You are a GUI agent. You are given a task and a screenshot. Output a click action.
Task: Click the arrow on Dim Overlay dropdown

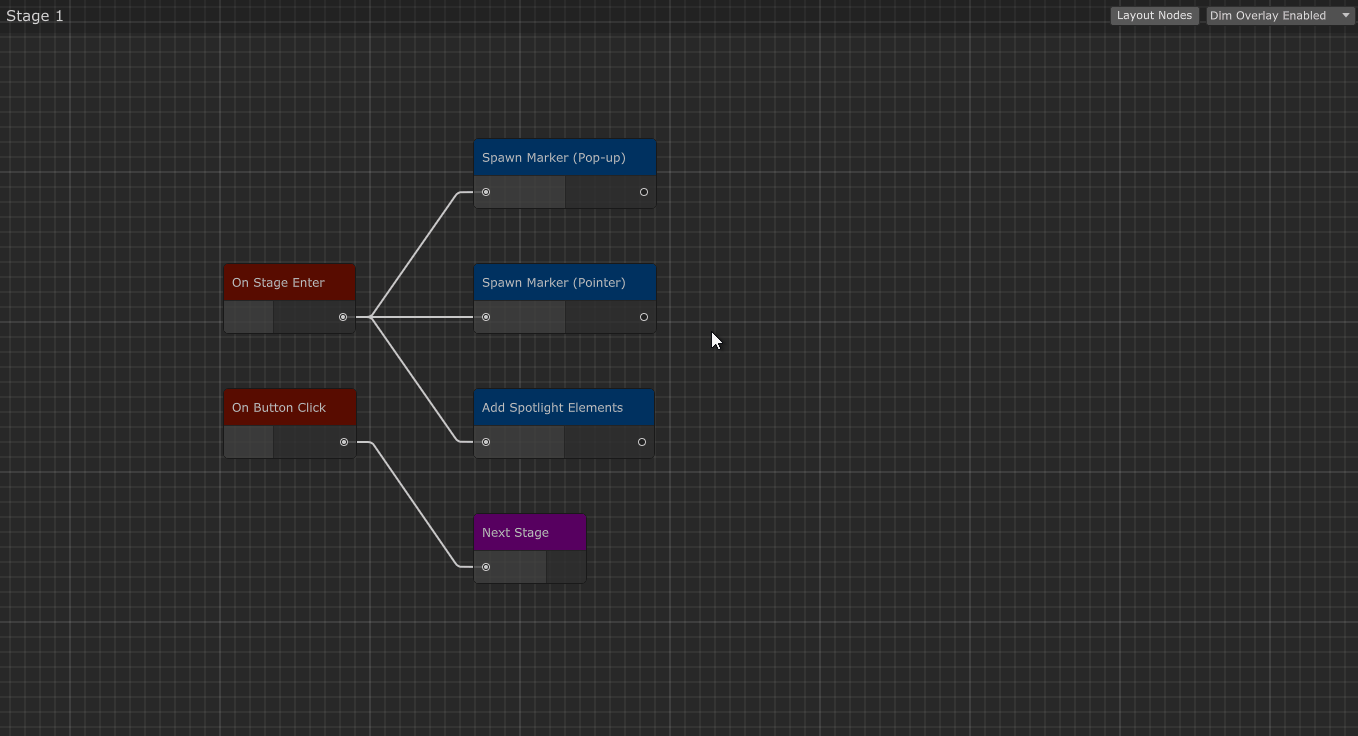(x=1346, y=16)
